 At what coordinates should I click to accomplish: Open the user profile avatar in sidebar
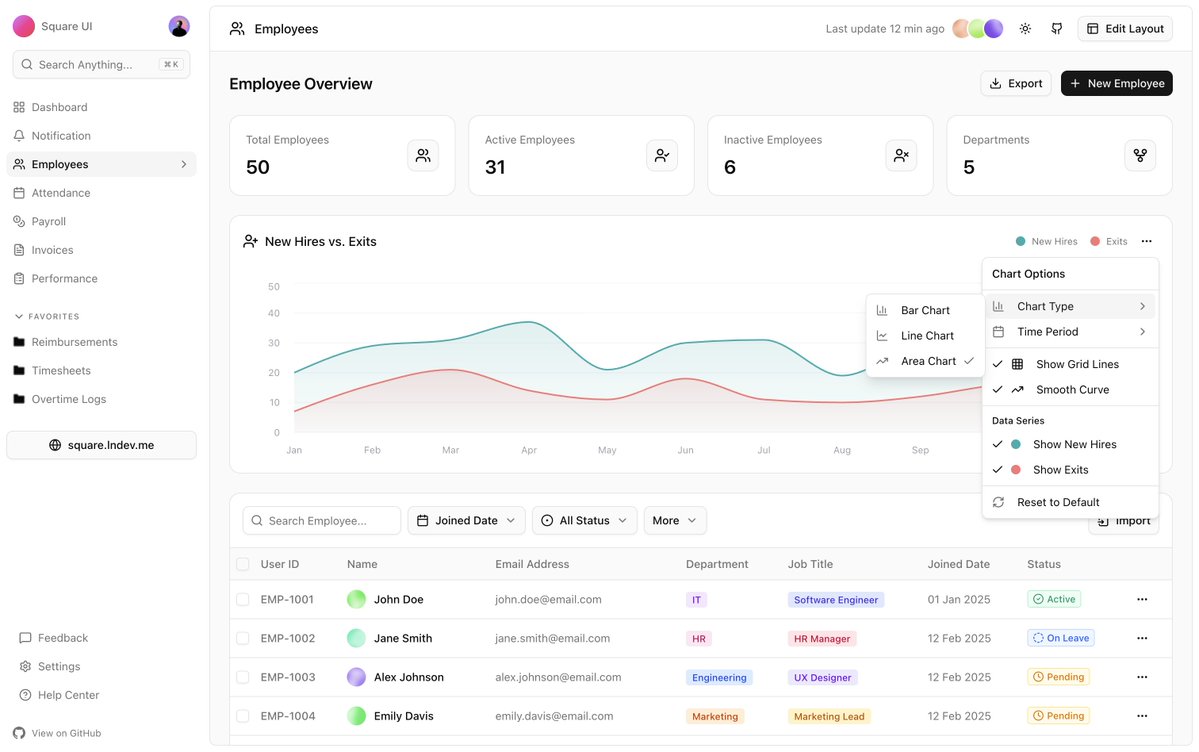(x=179, y=26)
